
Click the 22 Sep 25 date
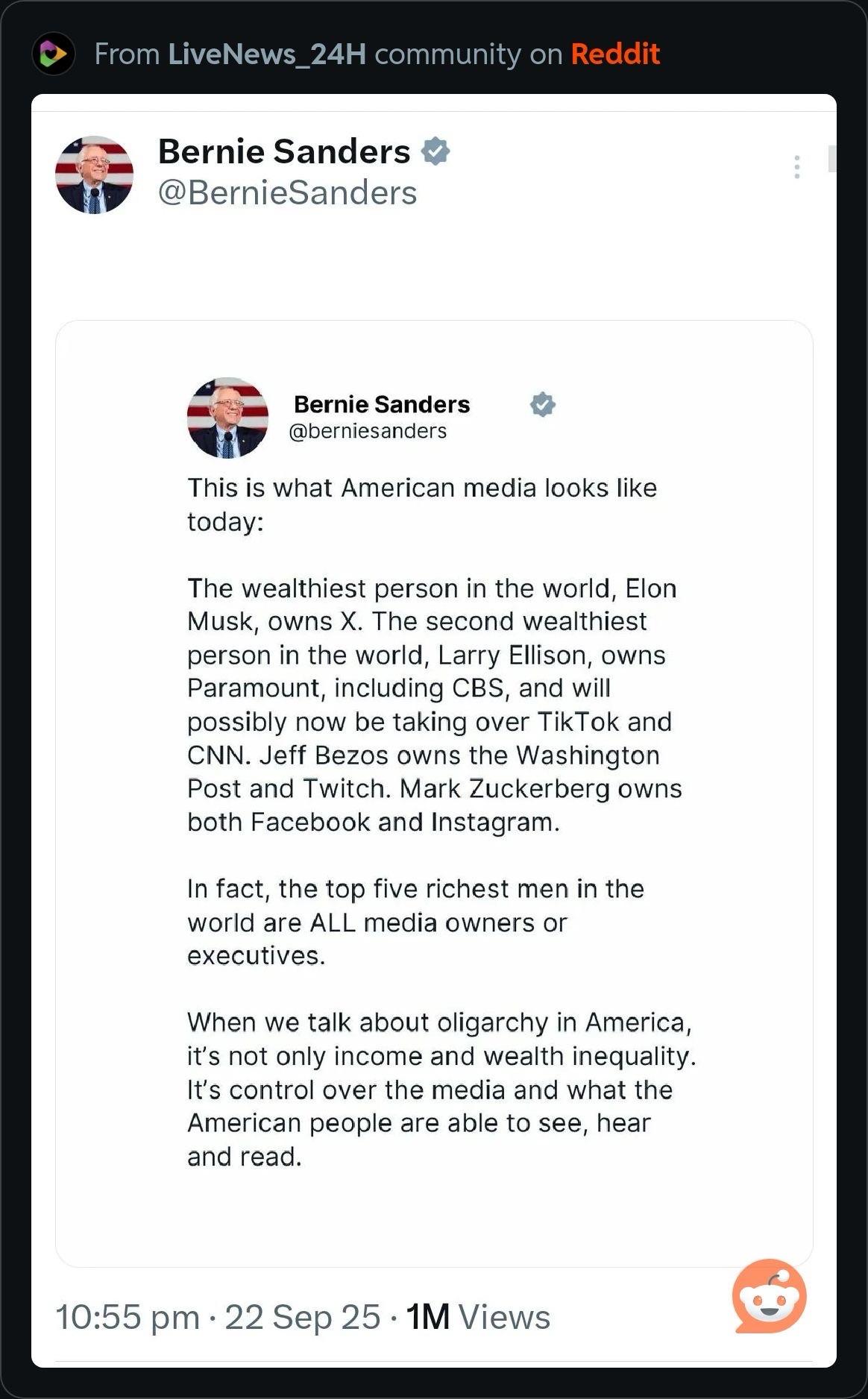click(x=302, y=1317)
